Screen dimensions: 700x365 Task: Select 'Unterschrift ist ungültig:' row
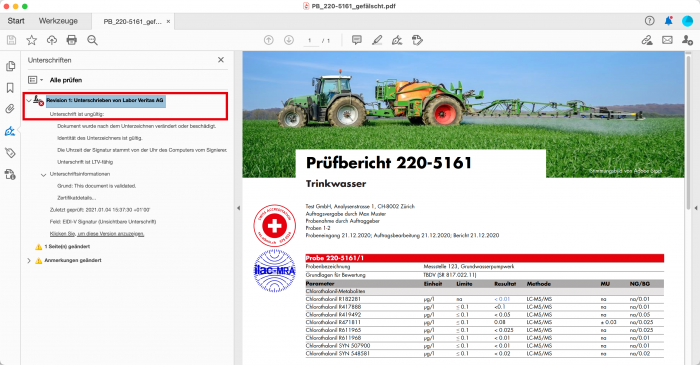click(x=77, y=114)
